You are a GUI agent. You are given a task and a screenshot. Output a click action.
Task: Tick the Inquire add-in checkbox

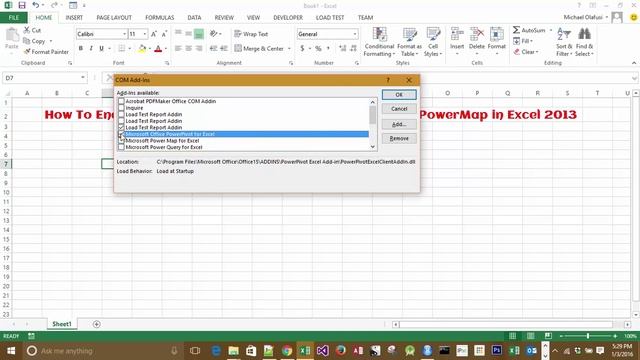(121, 107)
